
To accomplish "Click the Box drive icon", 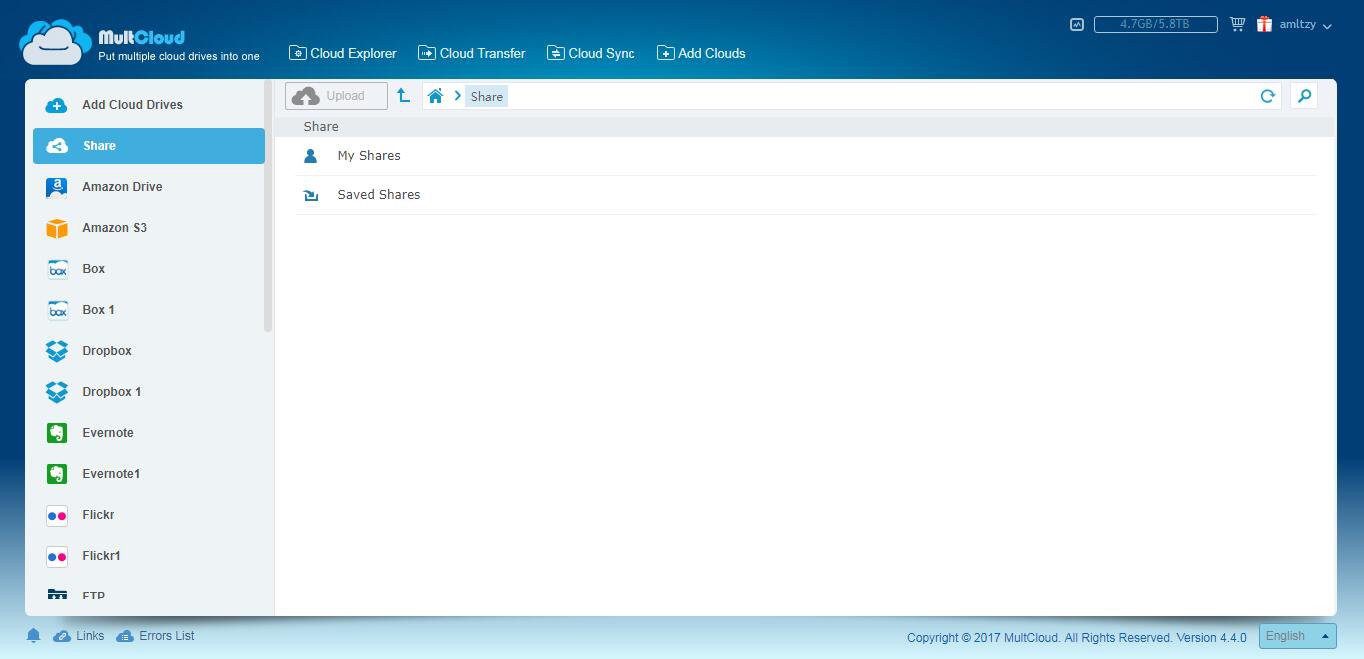I will coord(57,269).
